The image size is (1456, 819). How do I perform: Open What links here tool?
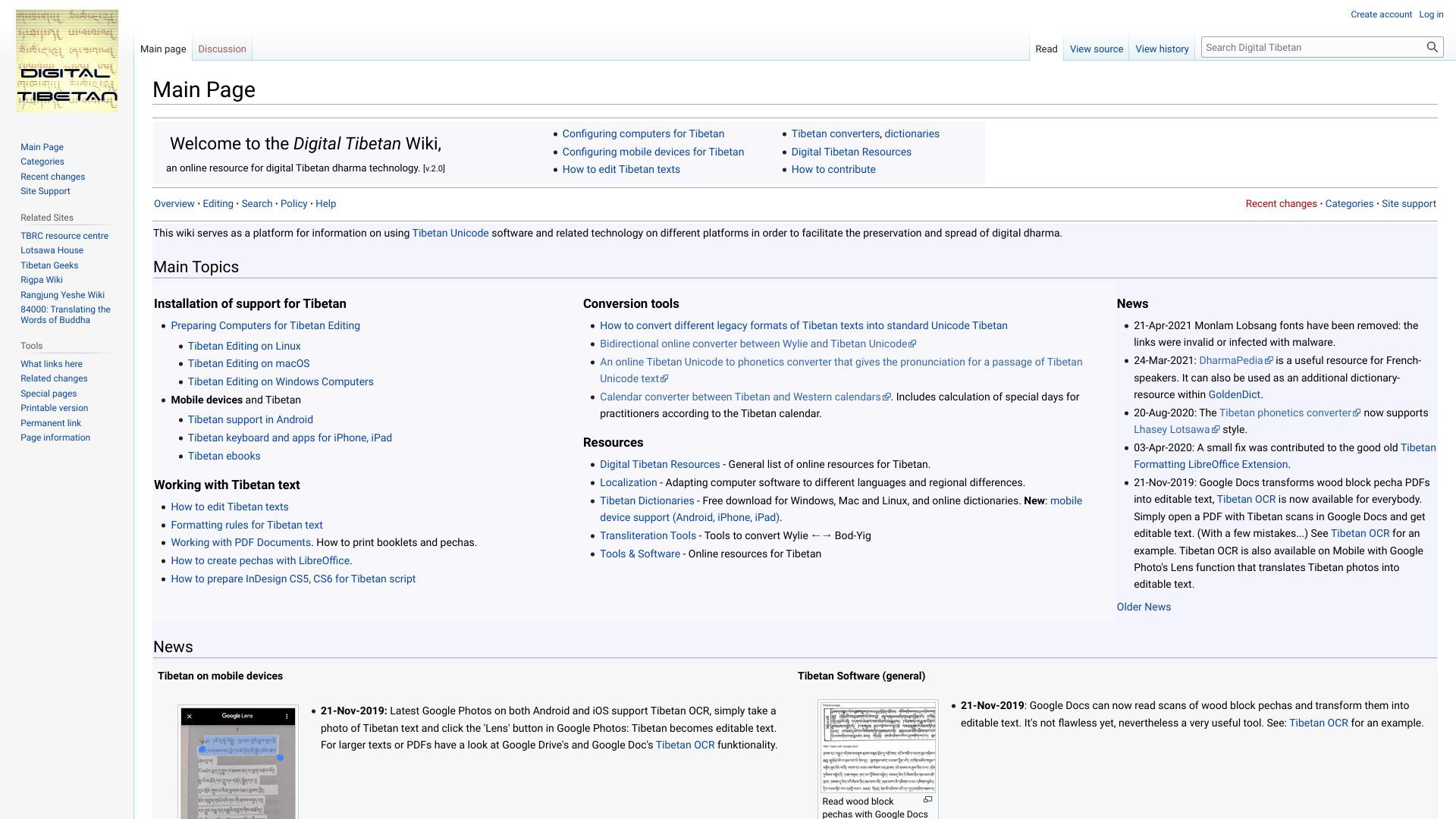pos(52,364)
